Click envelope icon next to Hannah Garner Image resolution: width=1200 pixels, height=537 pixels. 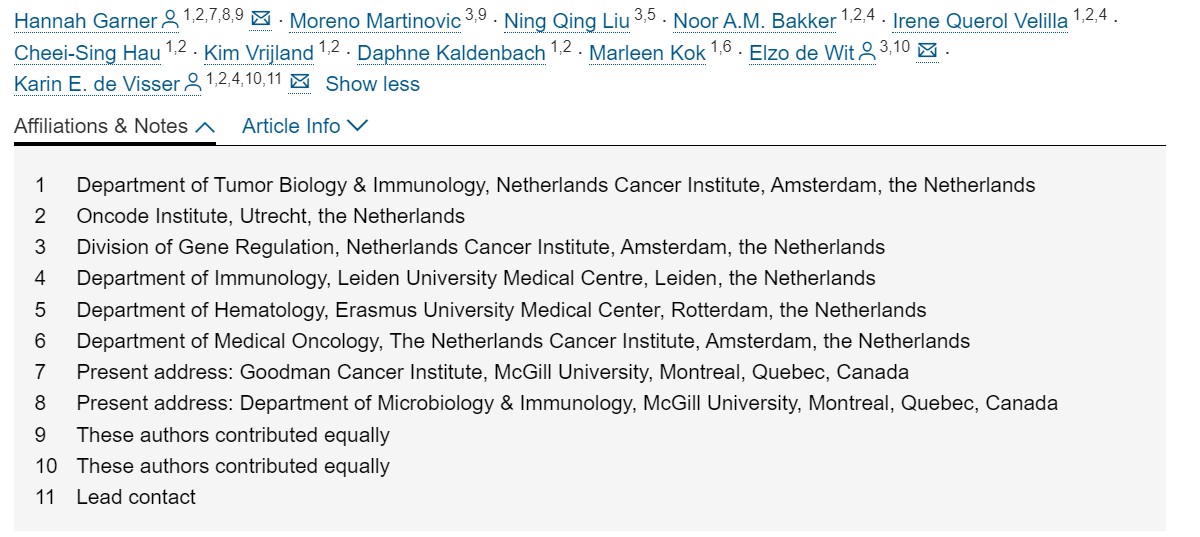(x=261, y=20)
